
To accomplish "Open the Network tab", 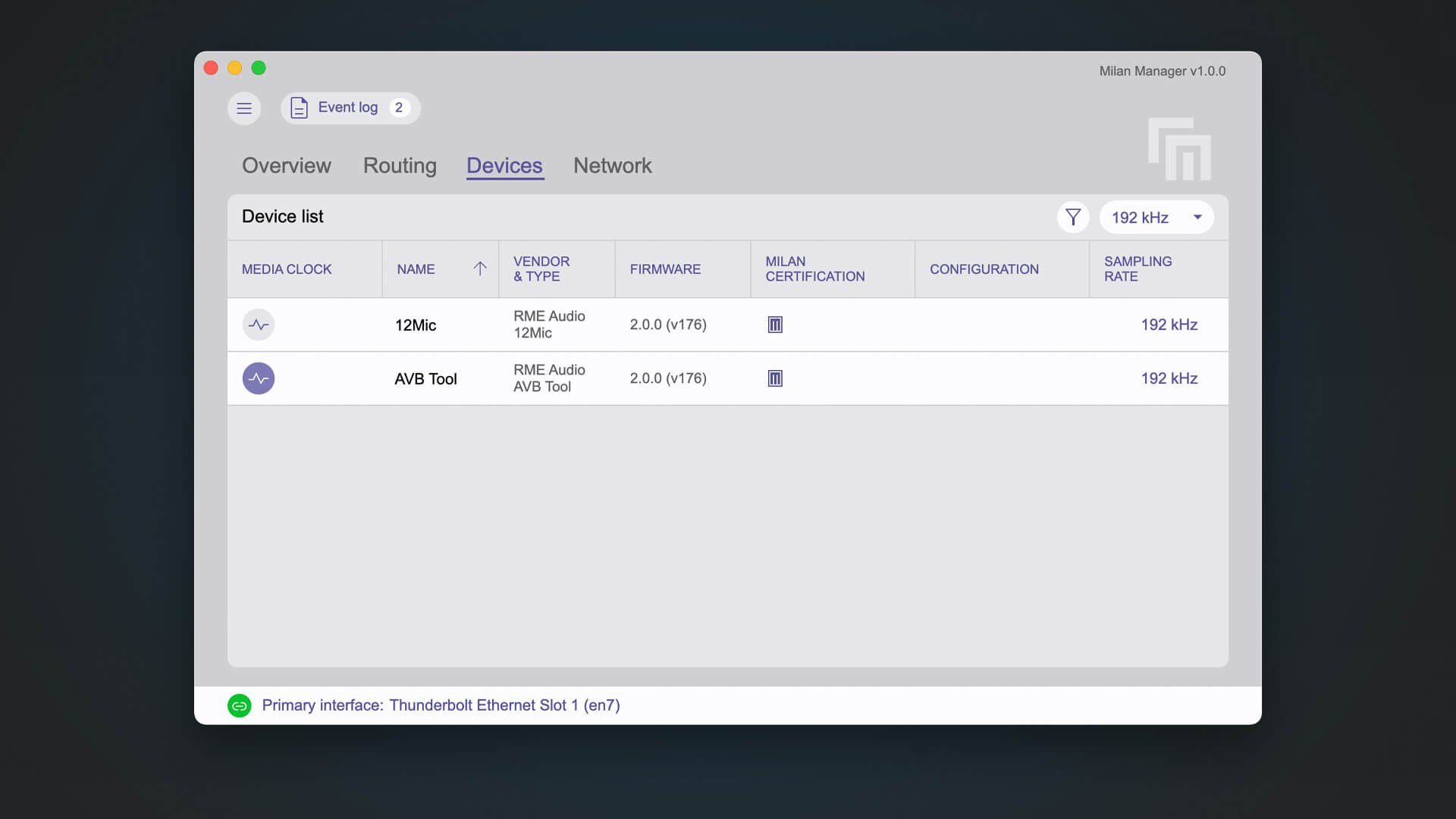I will [613, 165].
